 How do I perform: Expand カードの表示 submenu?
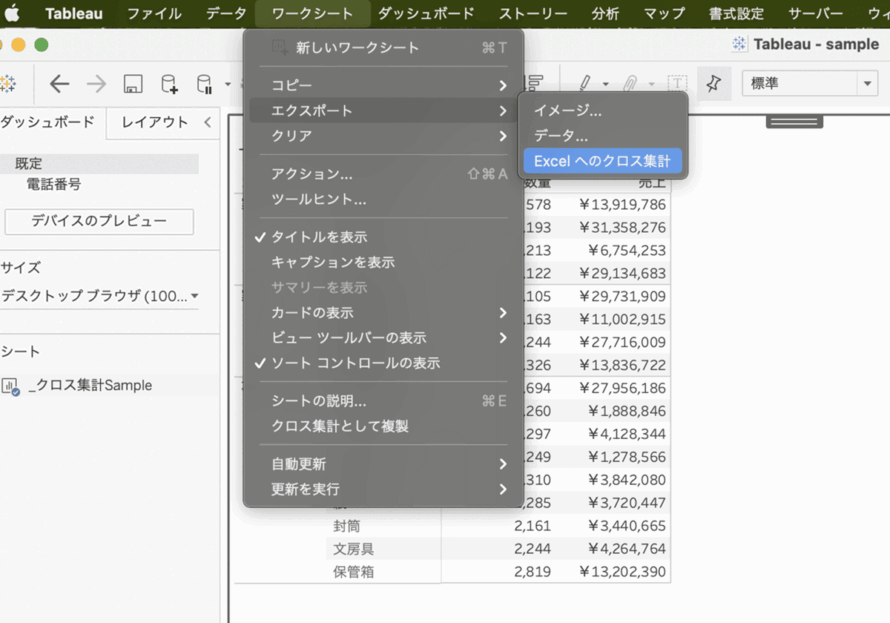[x=383, y=313]
